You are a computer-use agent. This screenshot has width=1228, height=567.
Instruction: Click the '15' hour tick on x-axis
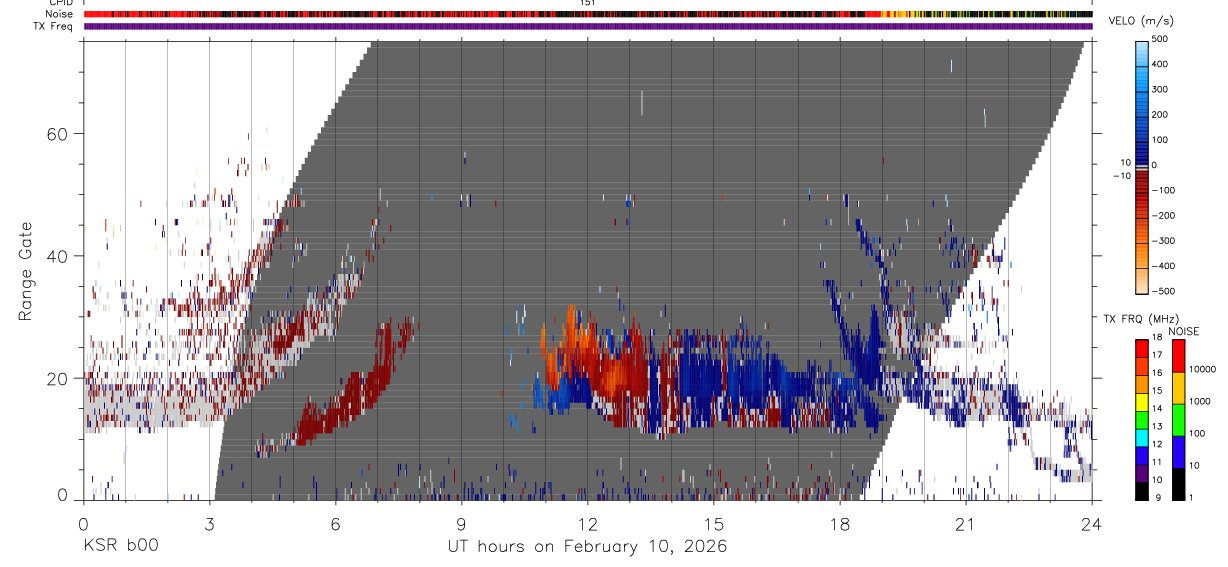[x=714, y=524]
